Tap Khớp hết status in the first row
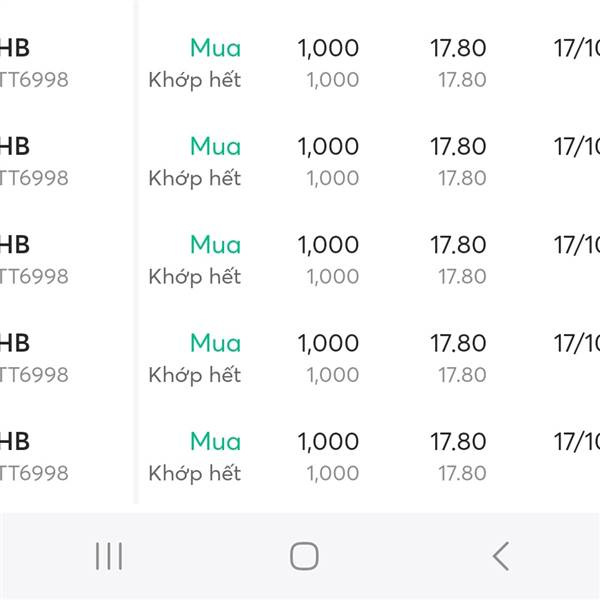Viewport: 600px width, 600px height. click(195, 80)
